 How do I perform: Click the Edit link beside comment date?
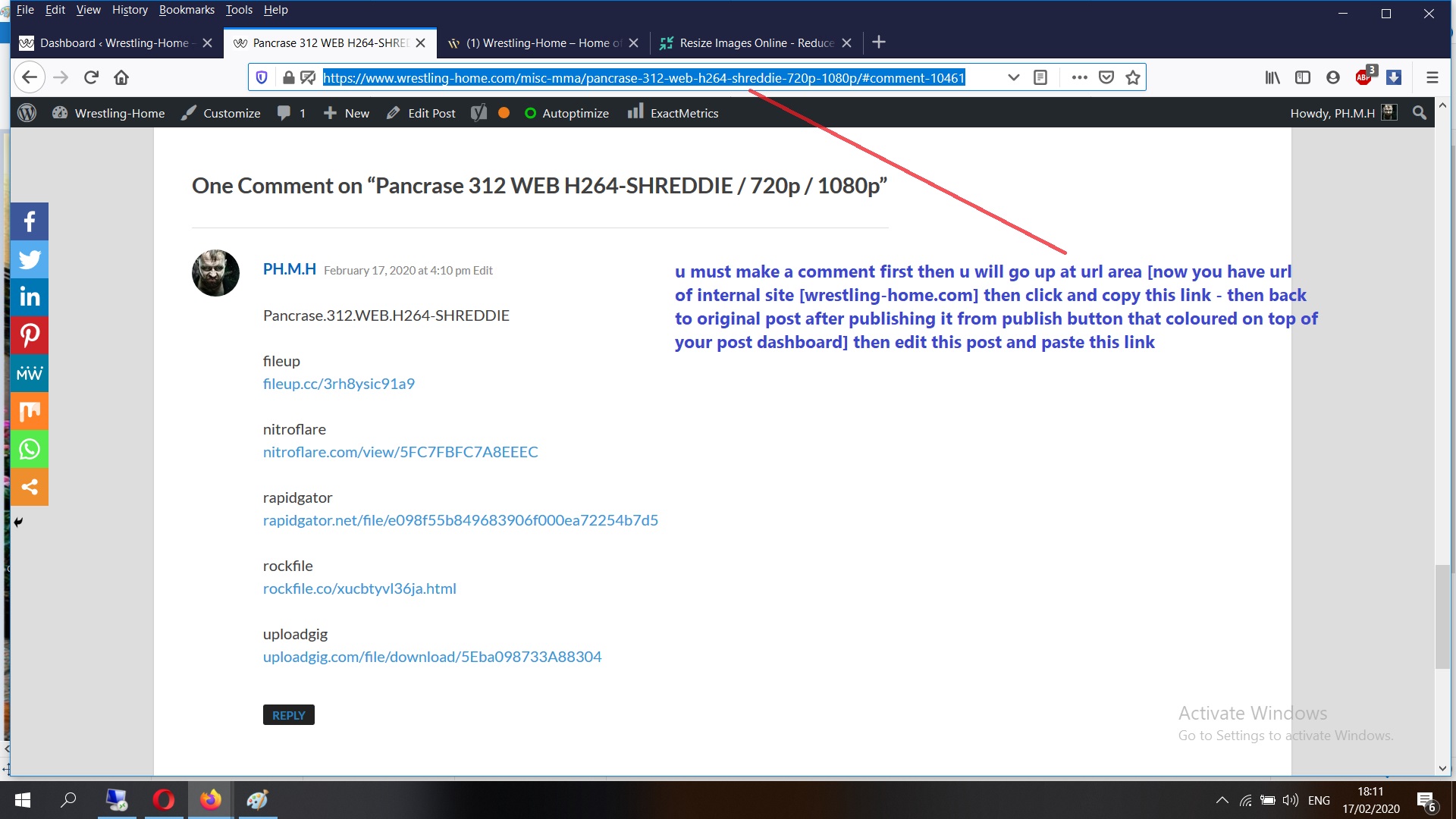pos(482,271)
